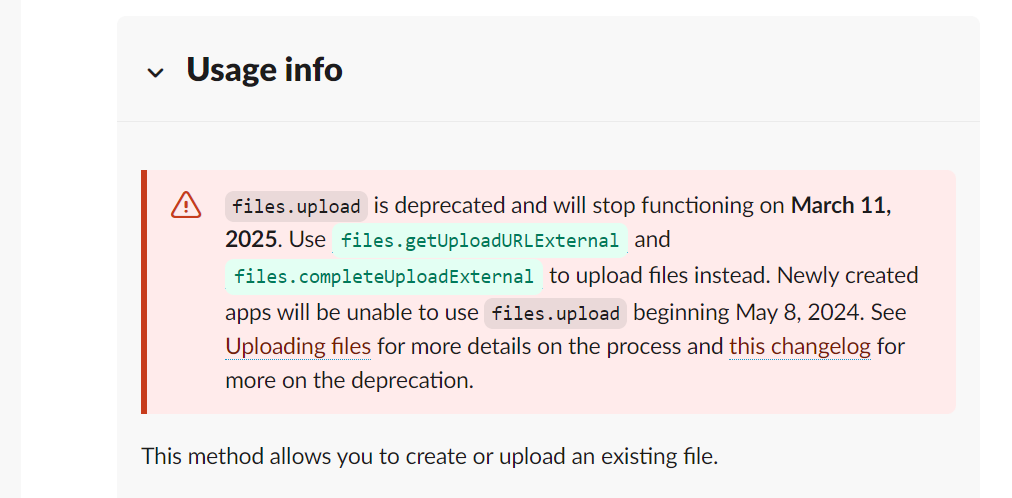Image resolution: width=1012 pixels, height=498 pixels.
Task: Open the this changelog link
Action: tap(800, 347)
